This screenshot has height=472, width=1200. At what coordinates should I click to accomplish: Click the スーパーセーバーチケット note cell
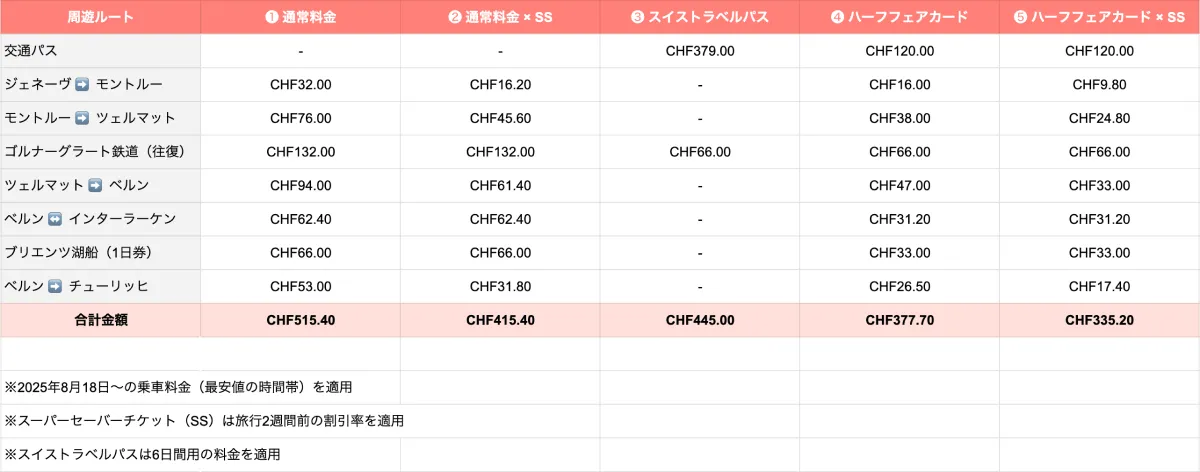[204, 421]
